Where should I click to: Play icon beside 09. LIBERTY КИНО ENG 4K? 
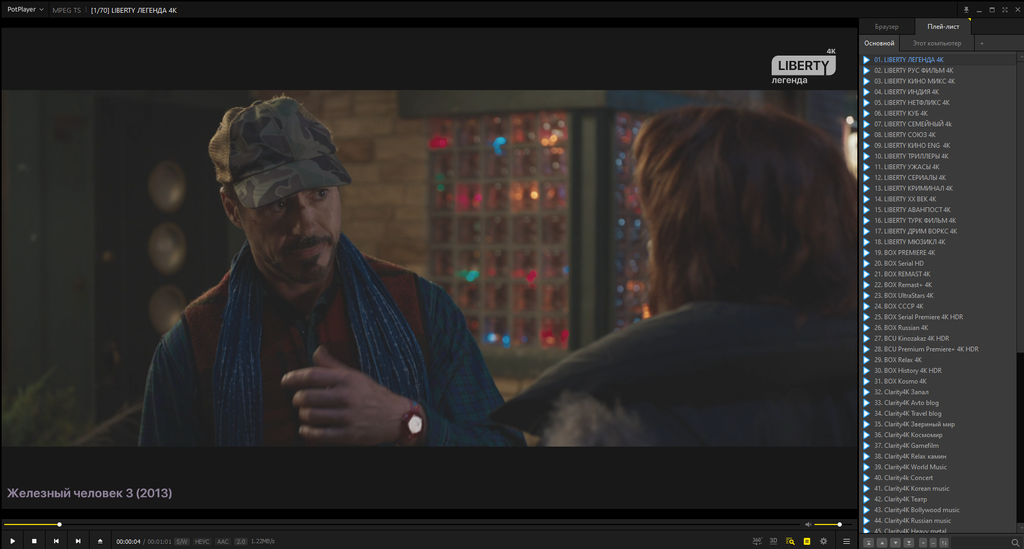tap(867, 146)
